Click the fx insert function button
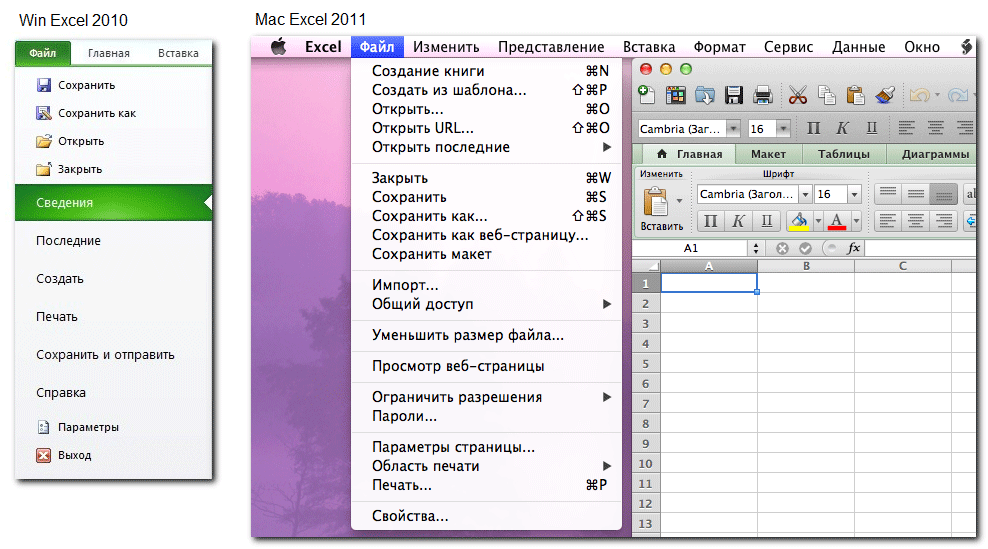 [854, 248]
